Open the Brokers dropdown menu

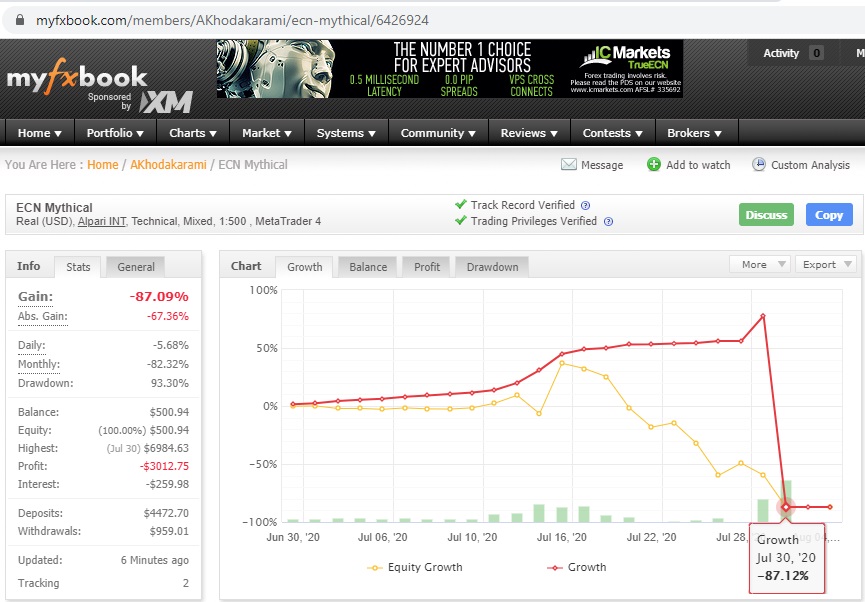[x=695, y=133]
